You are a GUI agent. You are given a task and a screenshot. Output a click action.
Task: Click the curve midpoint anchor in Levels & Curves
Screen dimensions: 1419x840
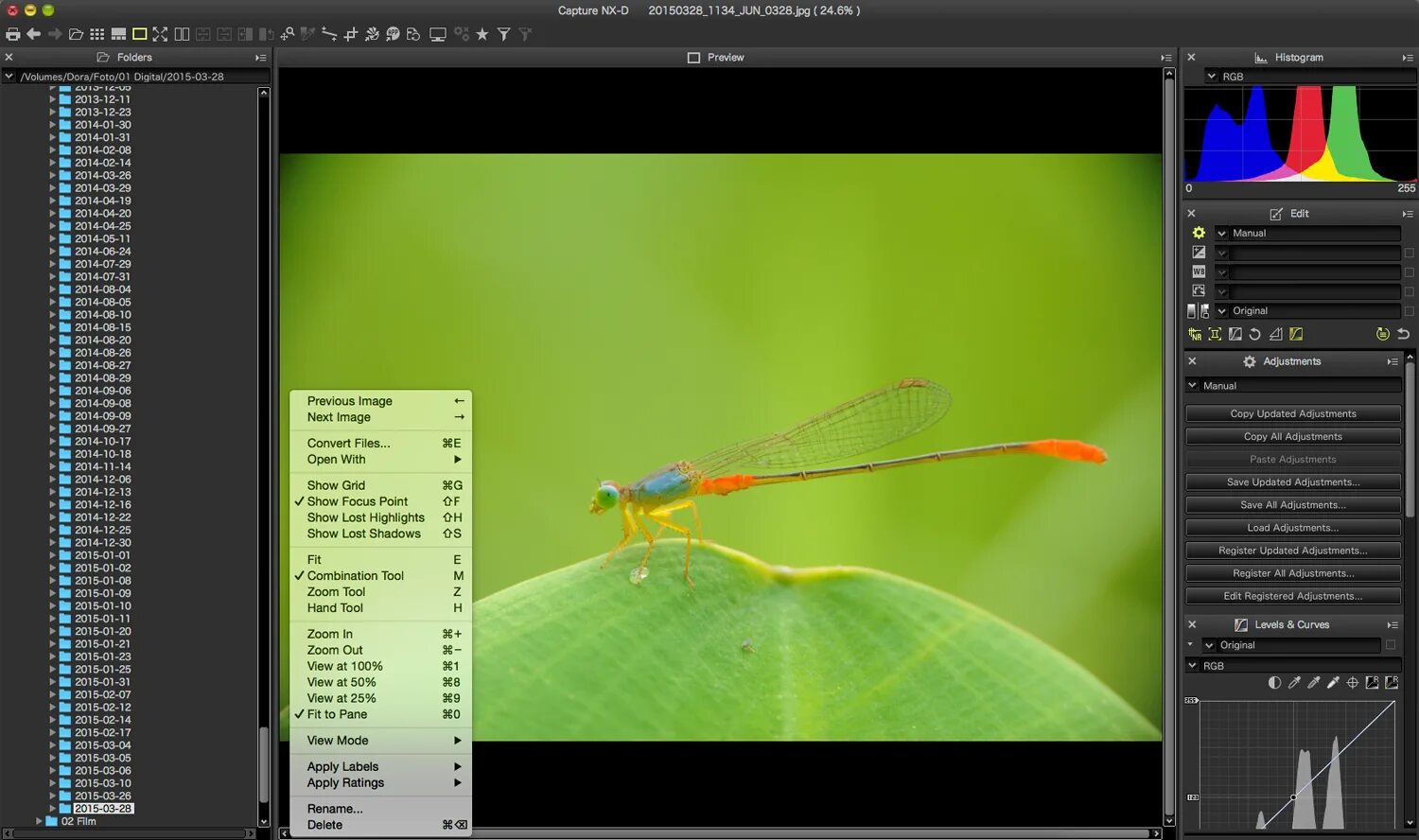point(1293,797)
